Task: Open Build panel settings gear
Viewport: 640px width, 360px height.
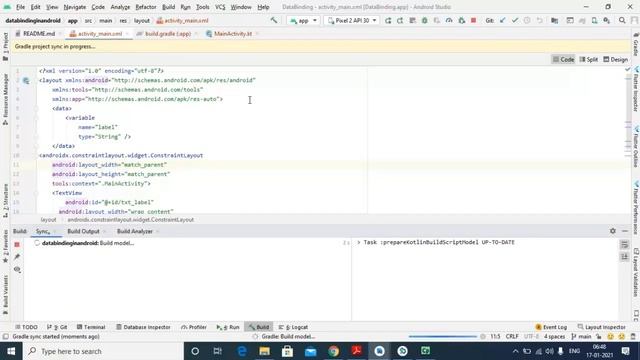Action: click(613, 231)
